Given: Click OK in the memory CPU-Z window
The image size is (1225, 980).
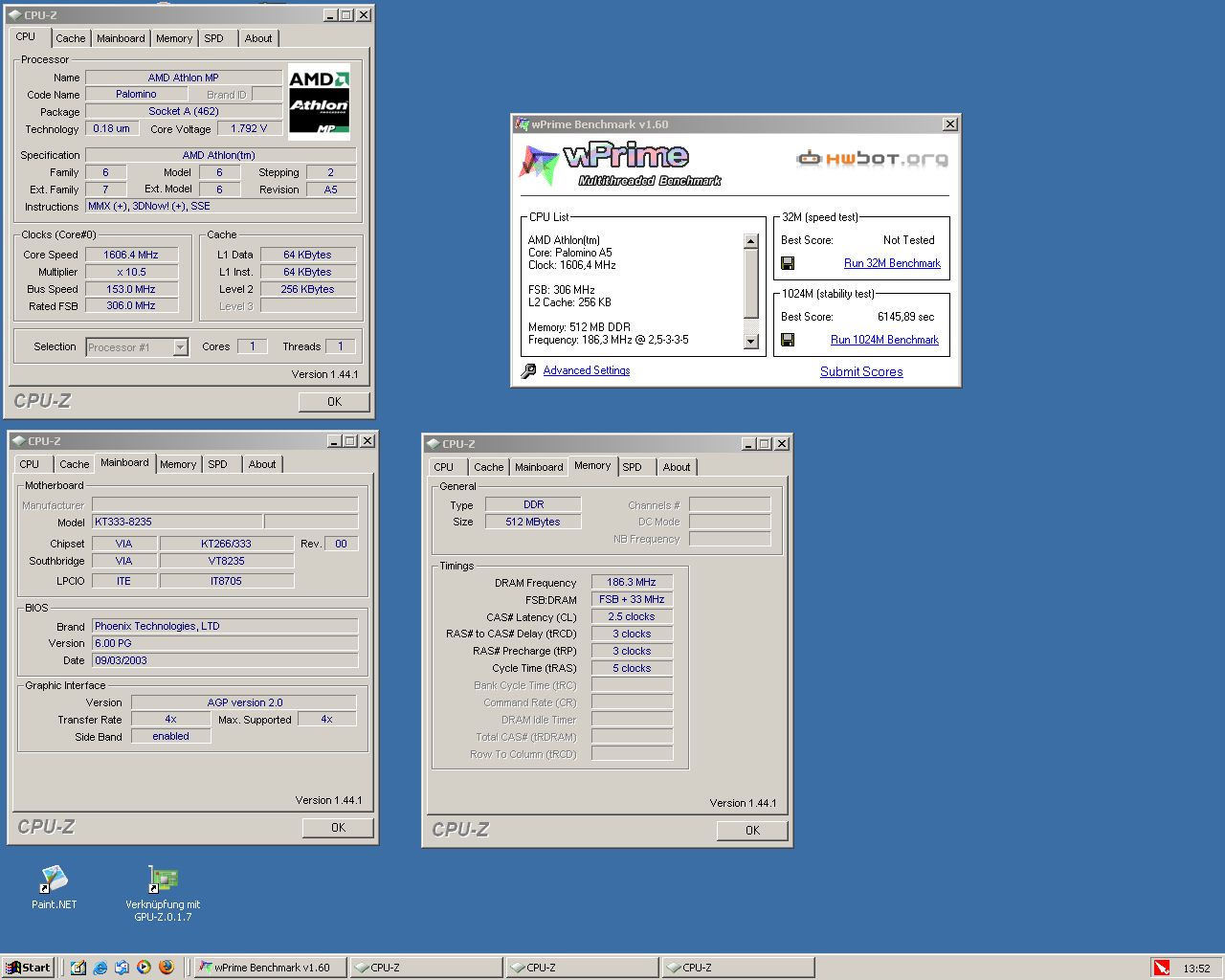Looking at the screenshot, I should point(752,831).
